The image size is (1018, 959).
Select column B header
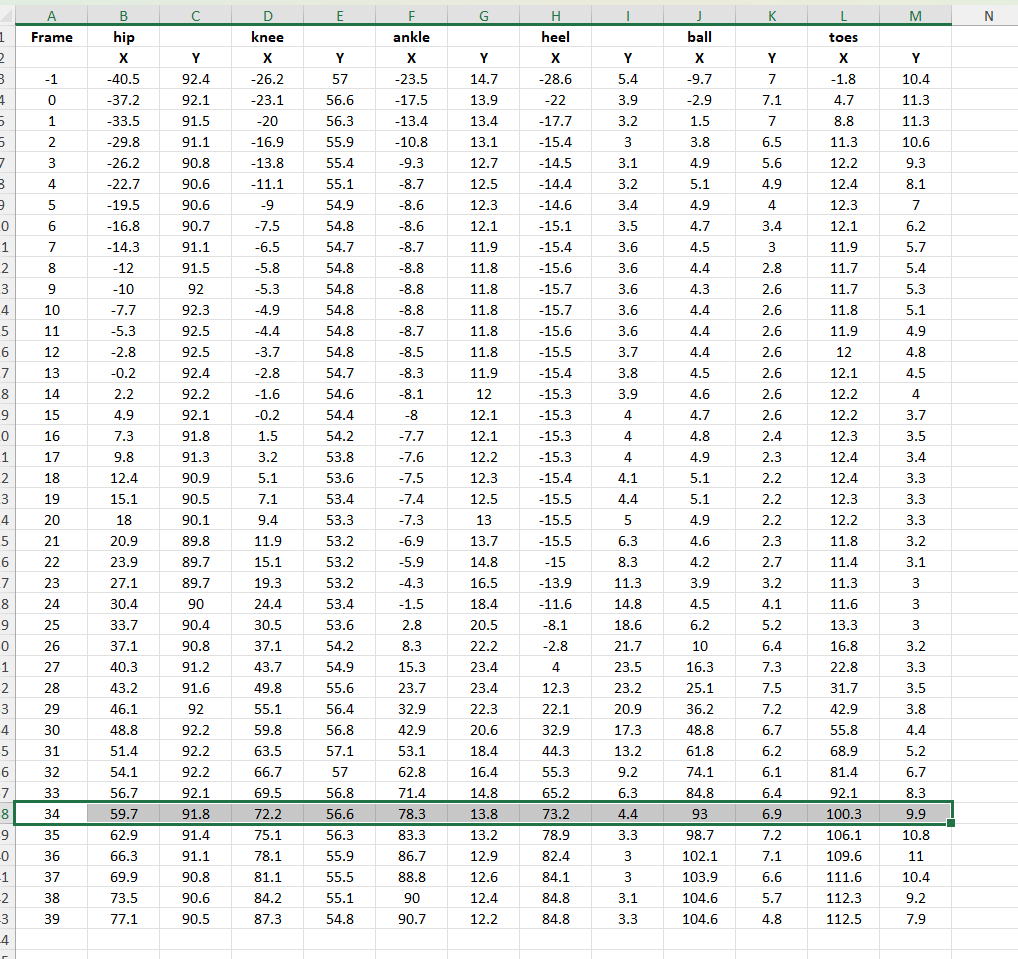pyautogui.click(x=123, y=16)
